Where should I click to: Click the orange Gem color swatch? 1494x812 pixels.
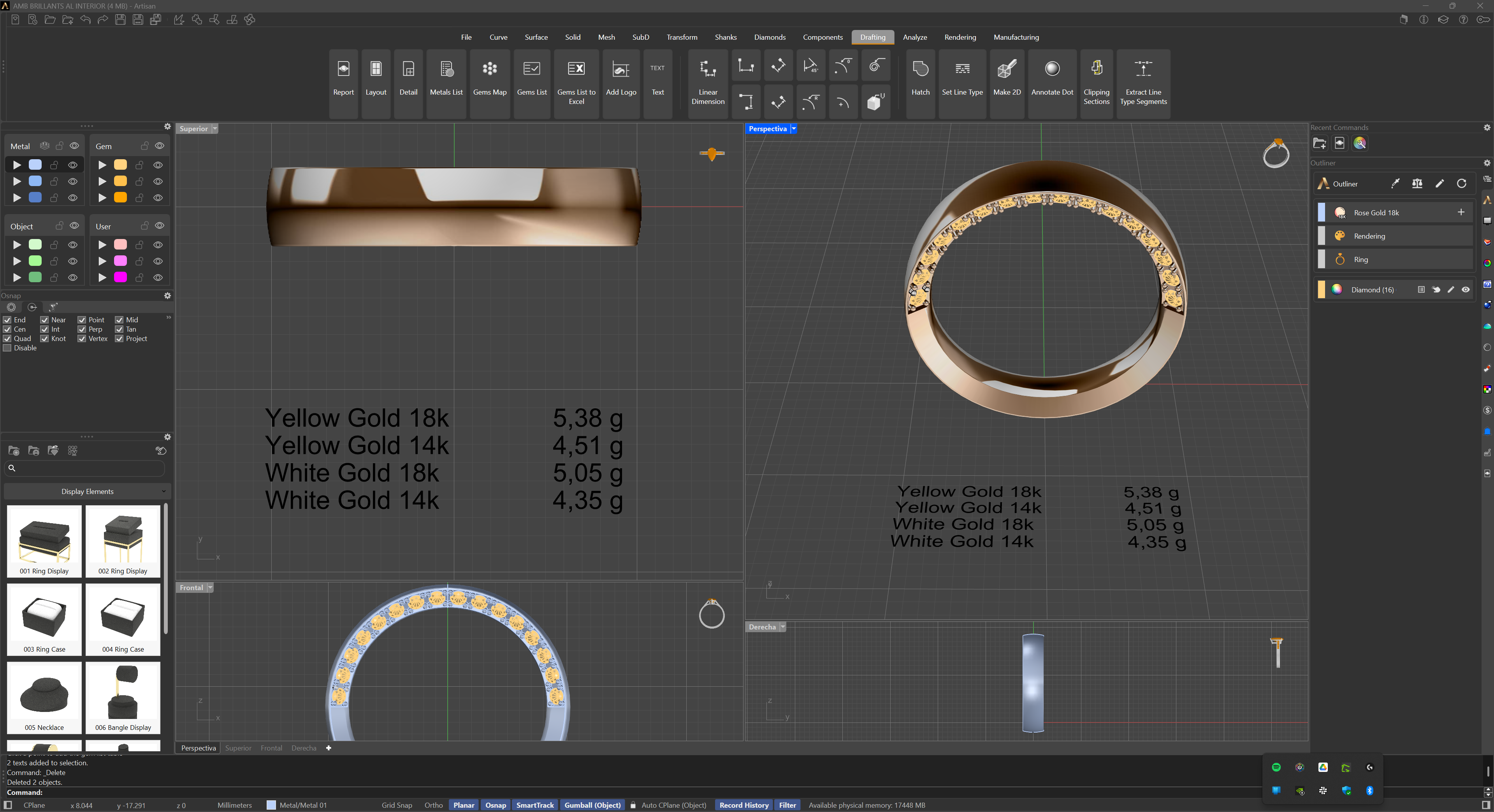point(121,198)
